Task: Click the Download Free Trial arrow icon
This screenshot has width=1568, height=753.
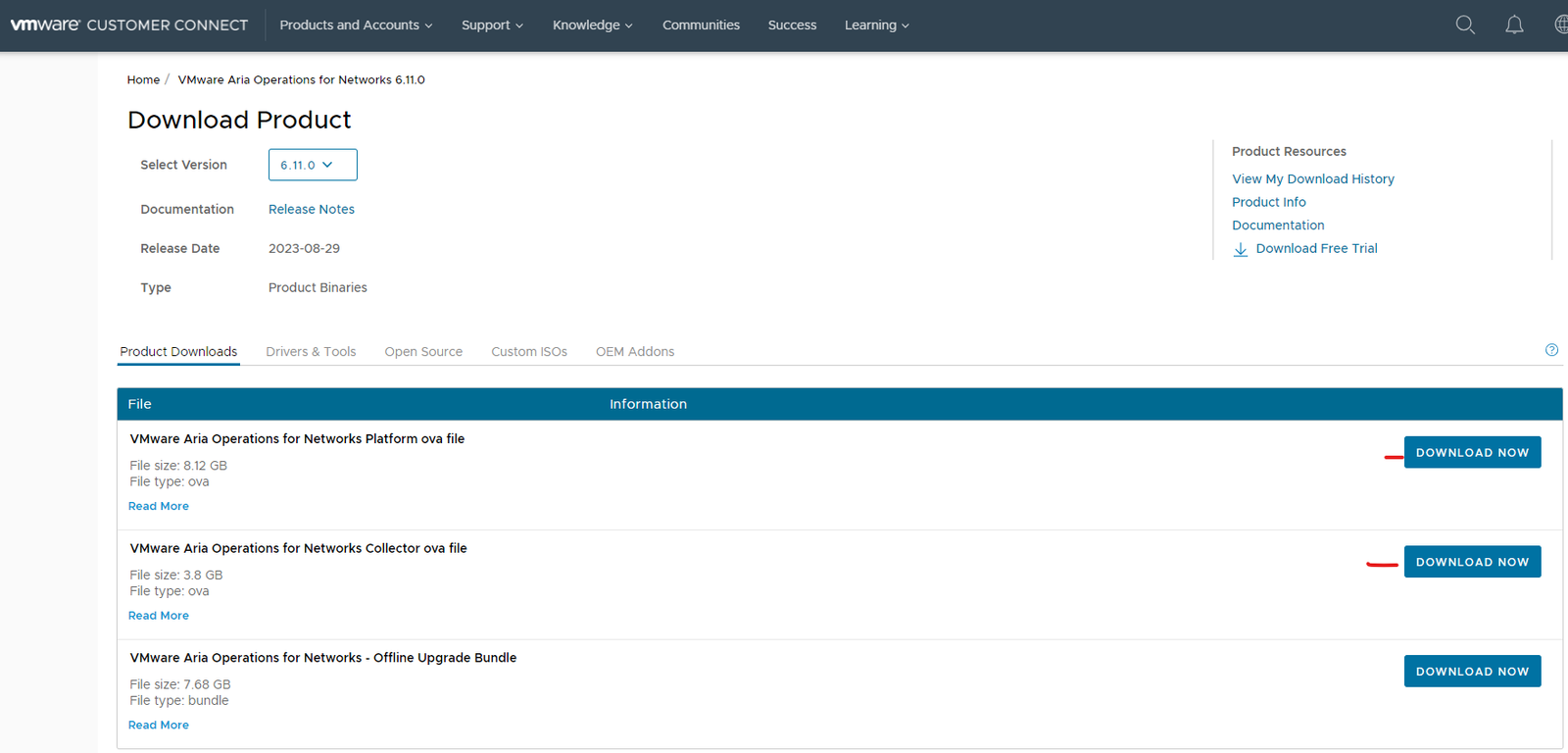Action: tap(1240, 249)
